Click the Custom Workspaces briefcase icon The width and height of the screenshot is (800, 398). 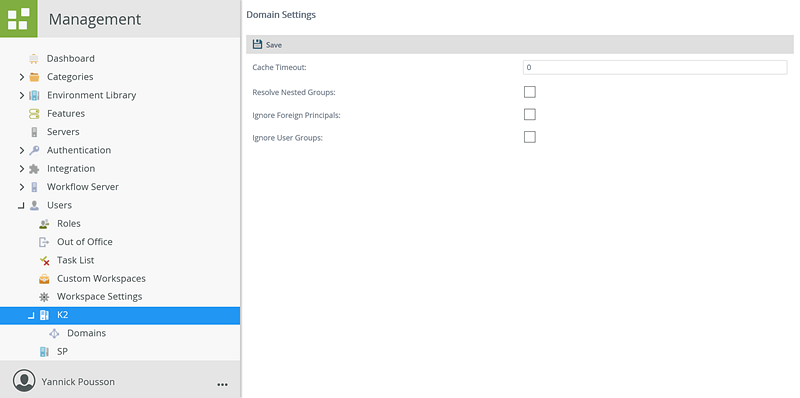44,279
